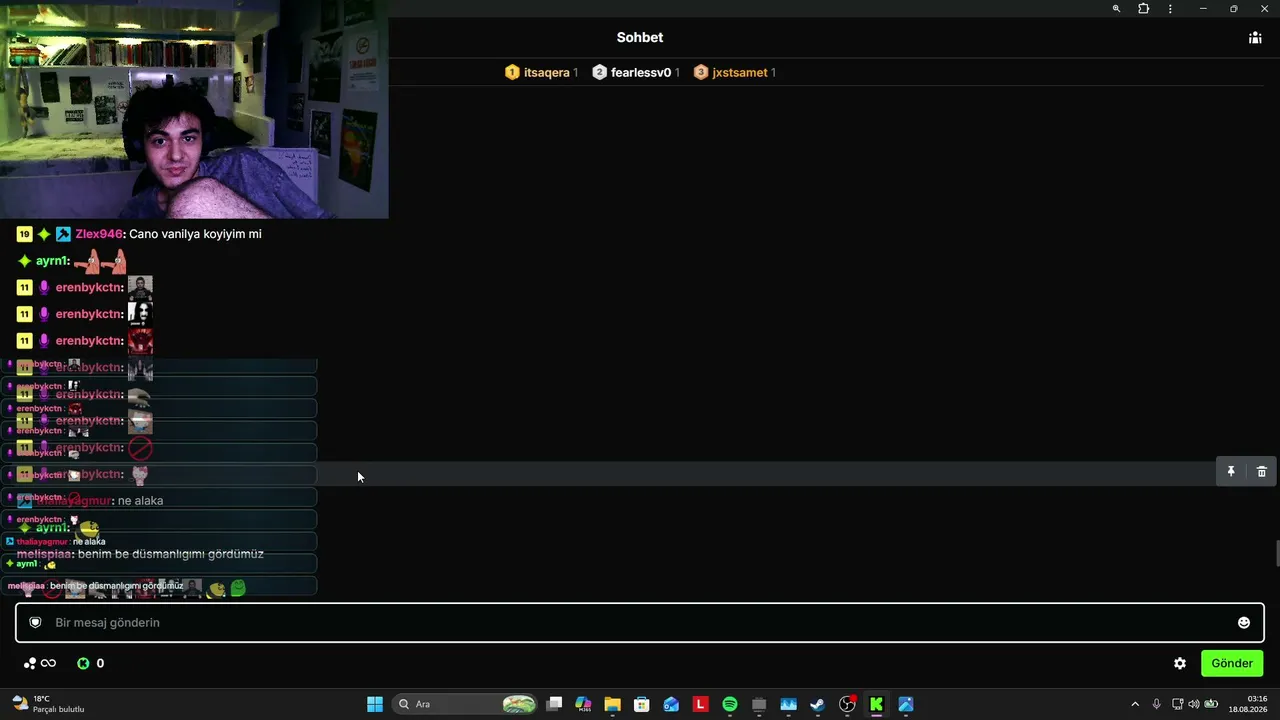Open fearlessv0's leaderboard profile
This screenshot has width=1280, height=720.
641,72
